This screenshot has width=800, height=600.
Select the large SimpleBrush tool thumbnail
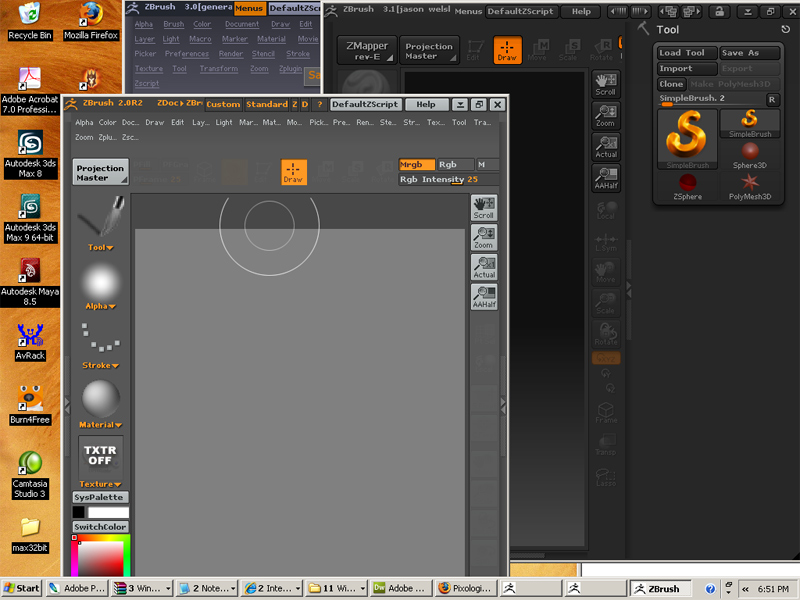pyautogui.click(x=687, y=139)
